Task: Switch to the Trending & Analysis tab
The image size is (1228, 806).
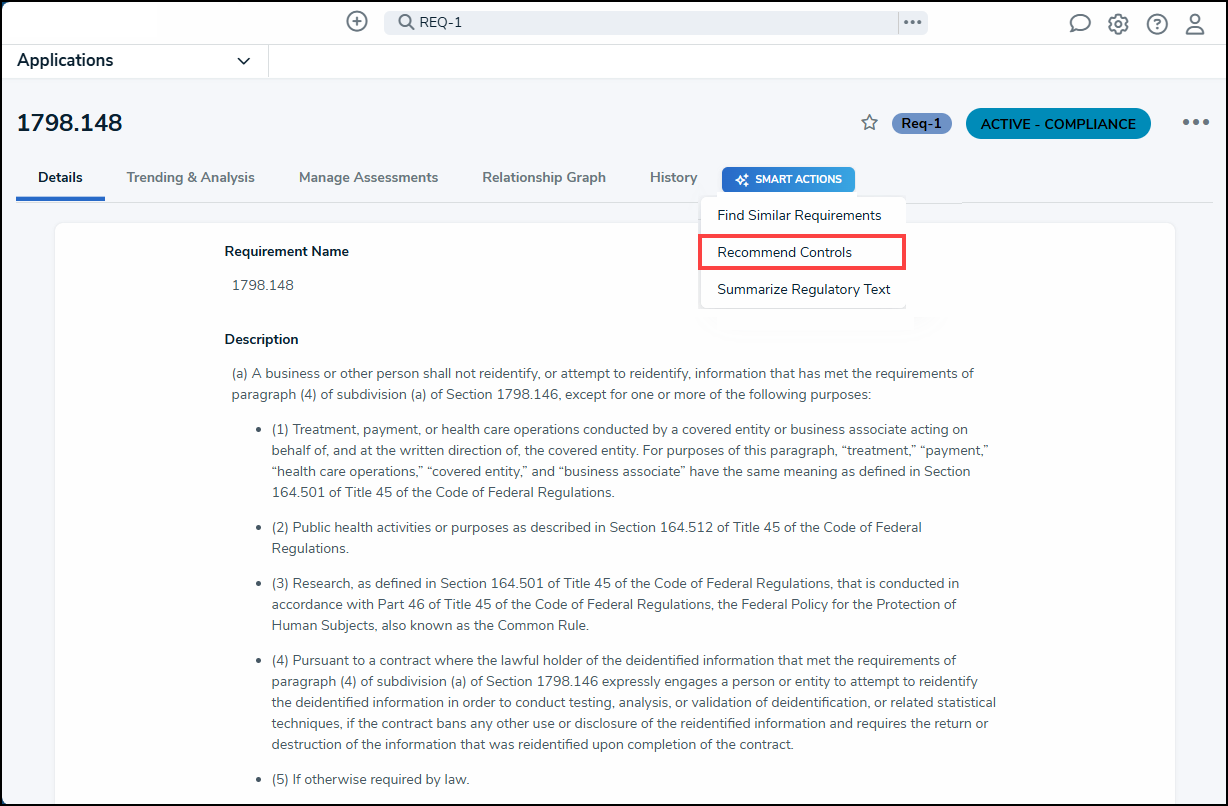Action: [x=190, y=177]
